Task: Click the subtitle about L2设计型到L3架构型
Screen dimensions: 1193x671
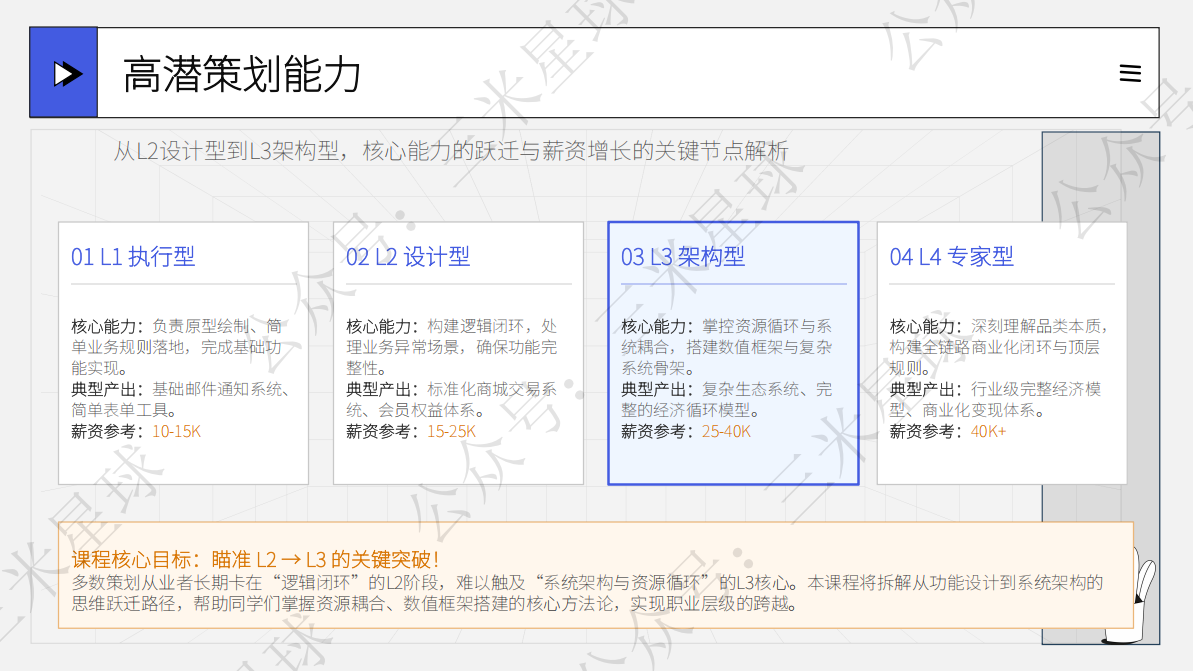Action: pyautogui.click(x=450, y=151)
